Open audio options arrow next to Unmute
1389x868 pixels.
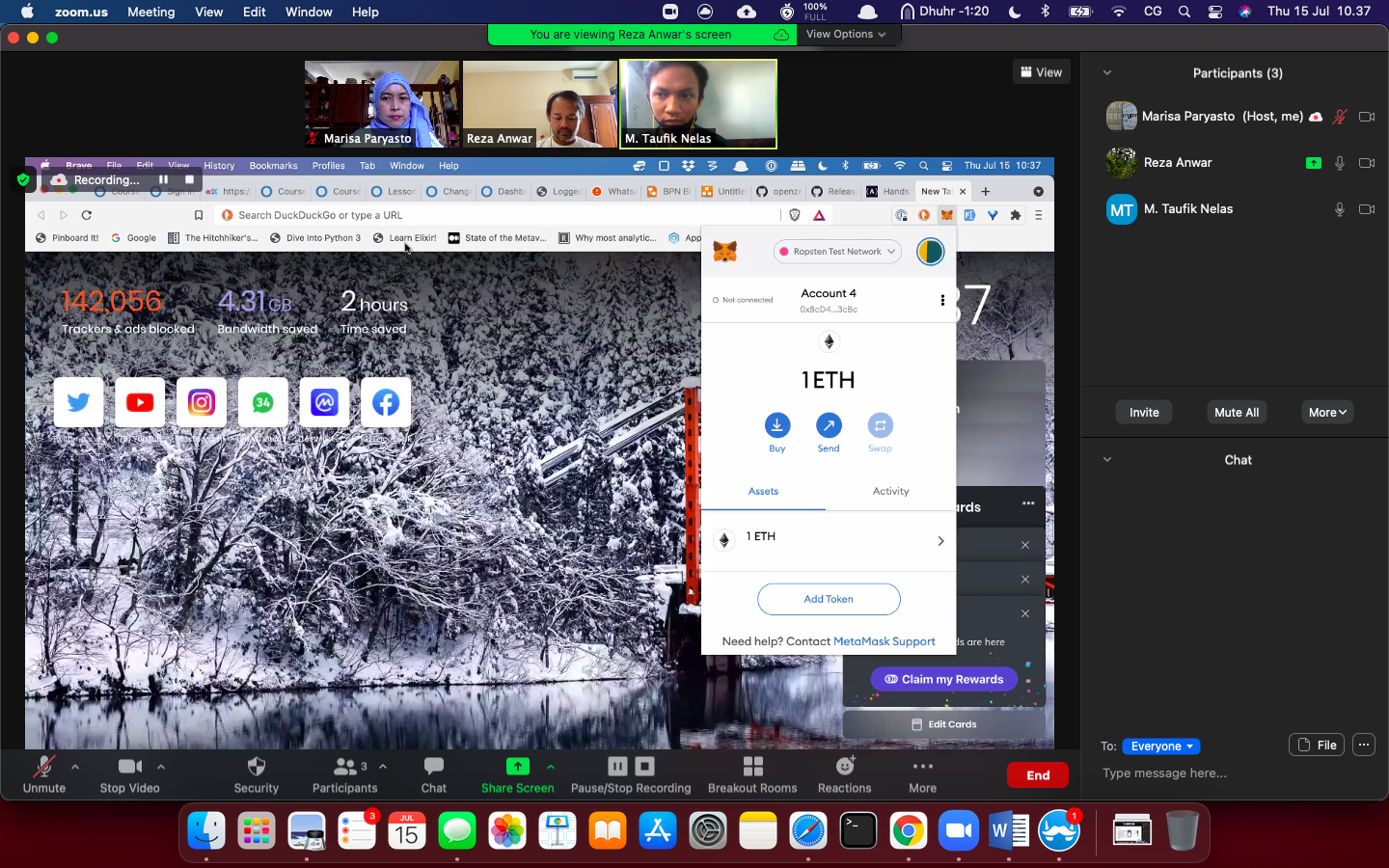[x=75, y=767]
